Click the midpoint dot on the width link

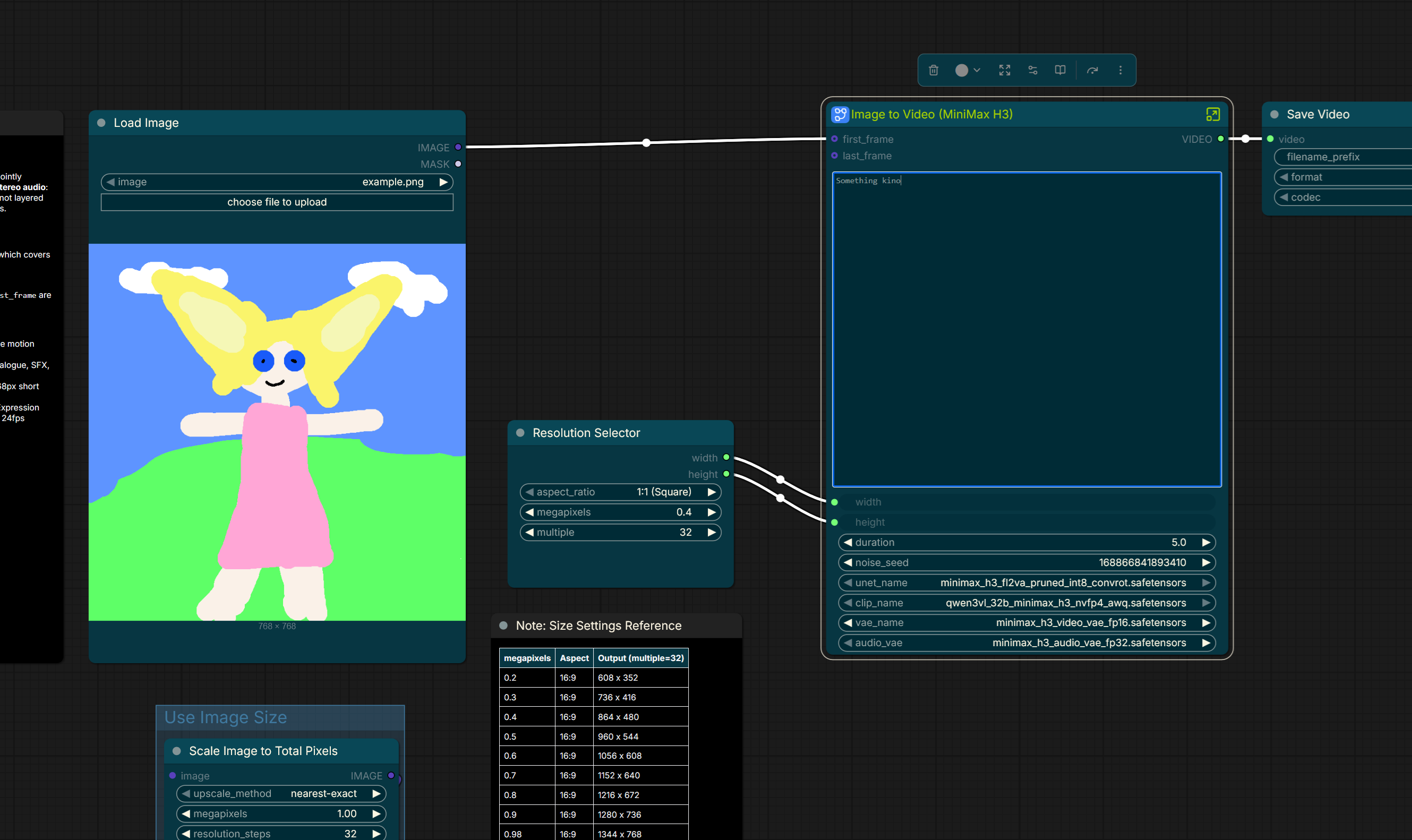781,479
